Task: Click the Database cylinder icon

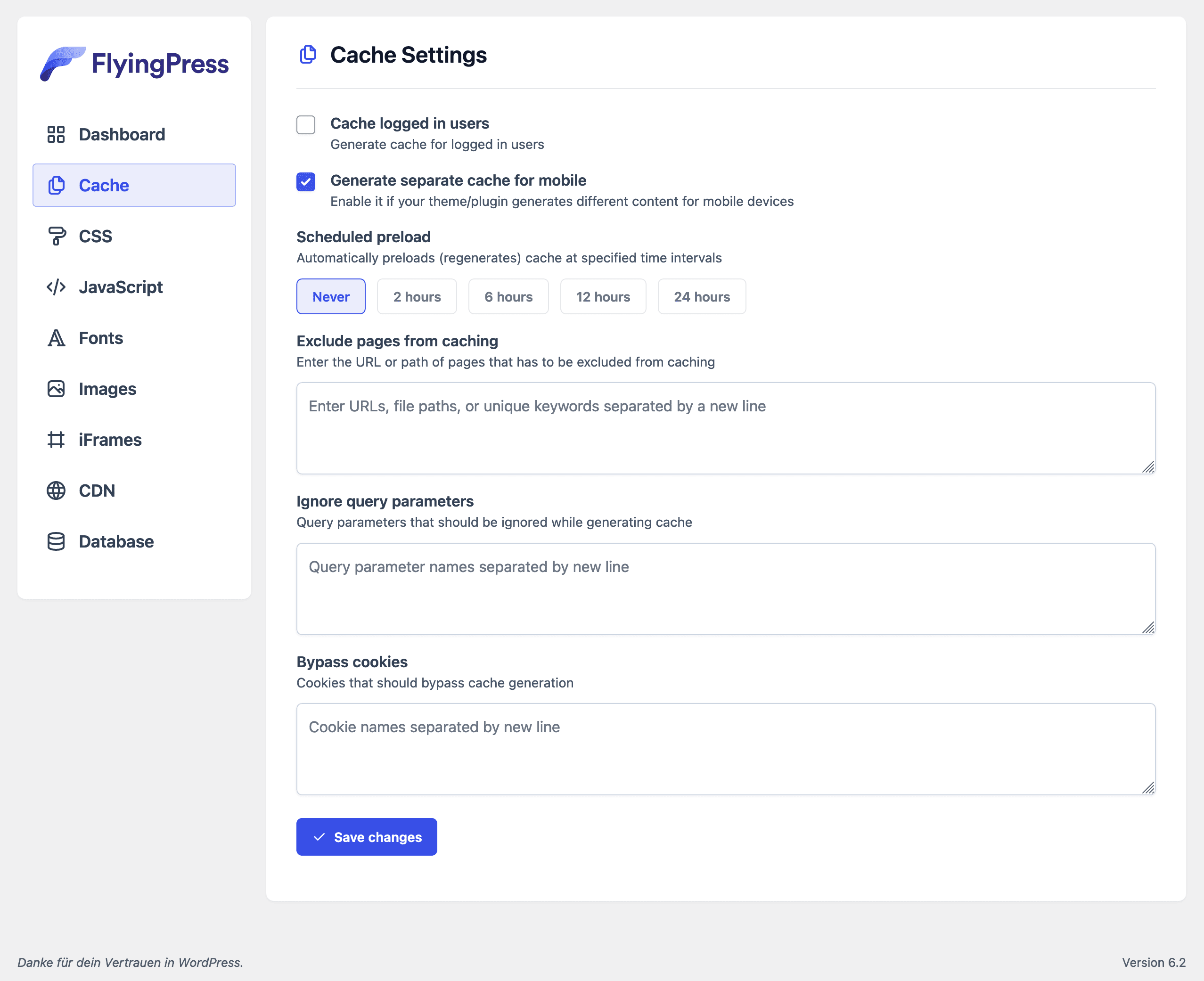Action: click(x=56, y=541)
